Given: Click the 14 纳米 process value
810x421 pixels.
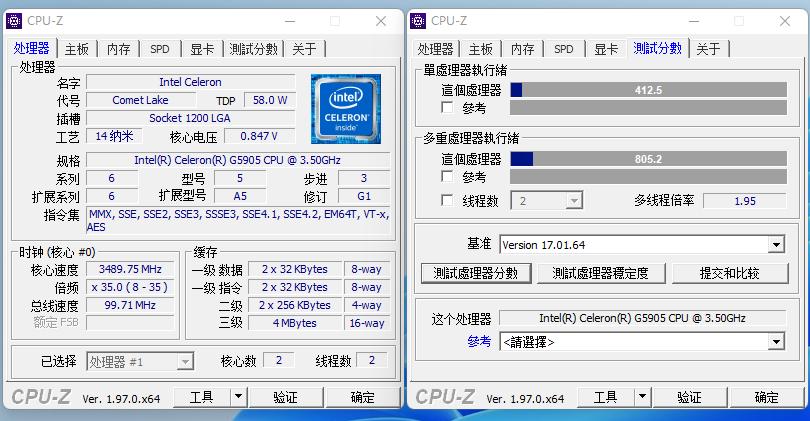Looking at the screenshot, I should (114, 136).
